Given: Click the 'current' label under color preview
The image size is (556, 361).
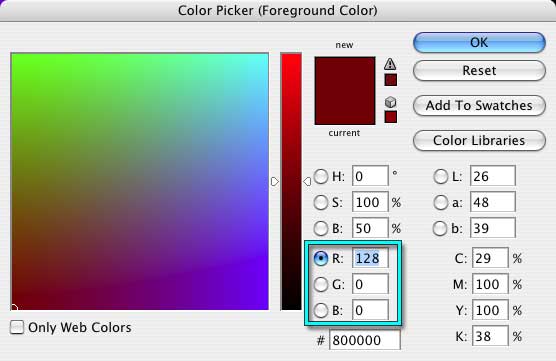Looking at the screenshot, I should (344, 133).
